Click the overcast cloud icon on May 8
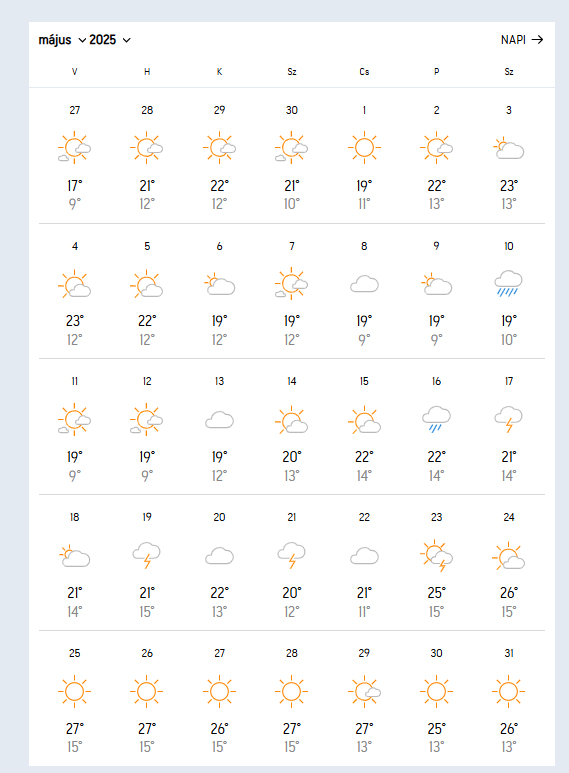 click(364, 284)
